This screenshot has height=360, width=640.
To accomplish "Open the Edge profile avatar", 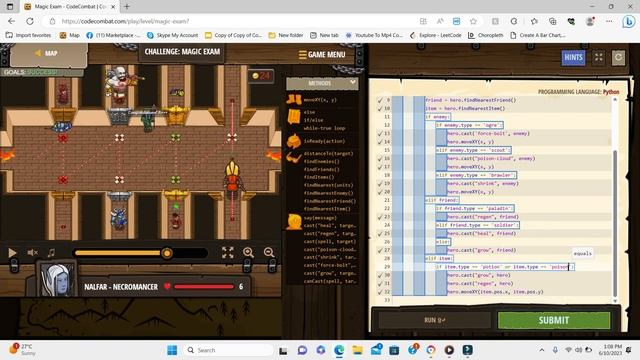I will [x=590, y=21].
